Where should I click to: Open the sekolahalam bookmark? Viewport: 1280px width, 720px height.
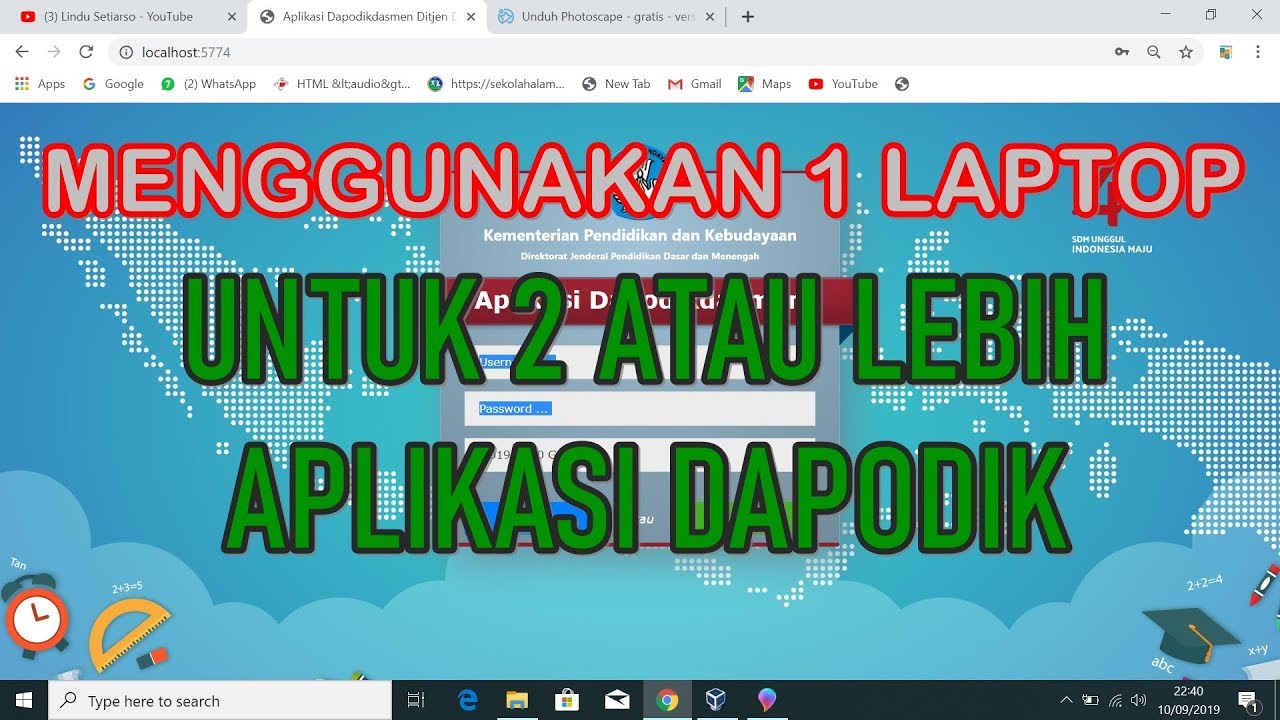496,84
